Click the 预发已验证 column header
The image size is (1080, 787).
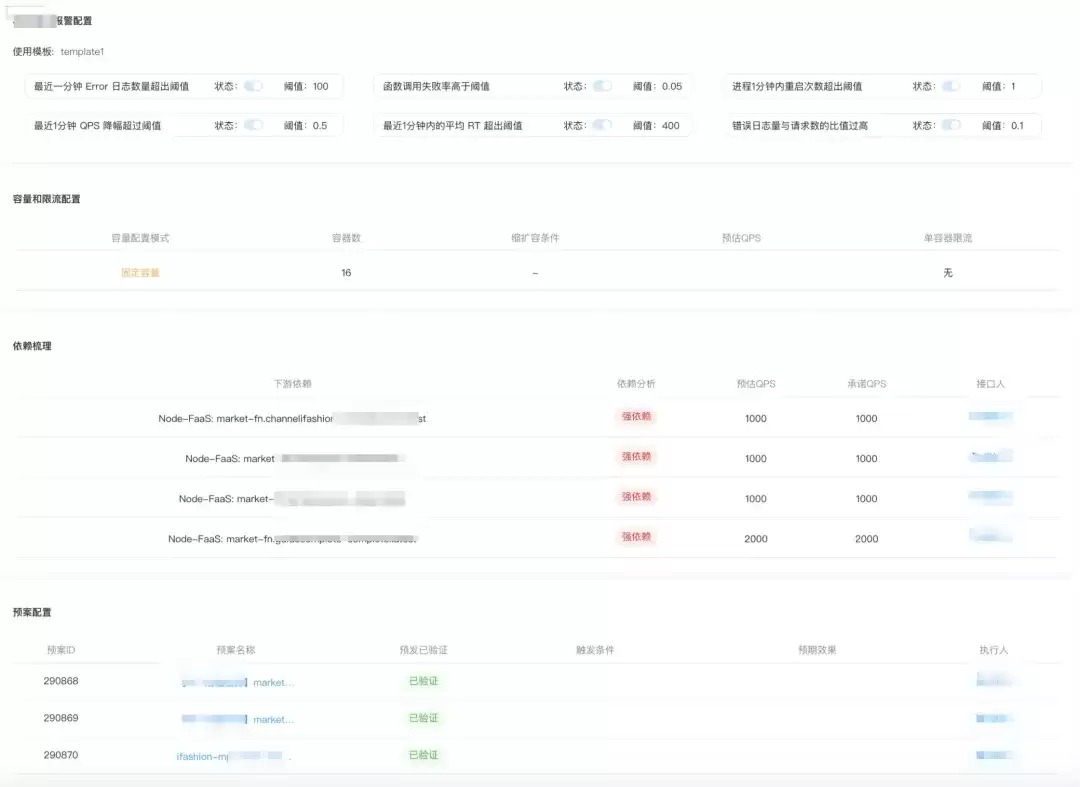pos(424,650)
